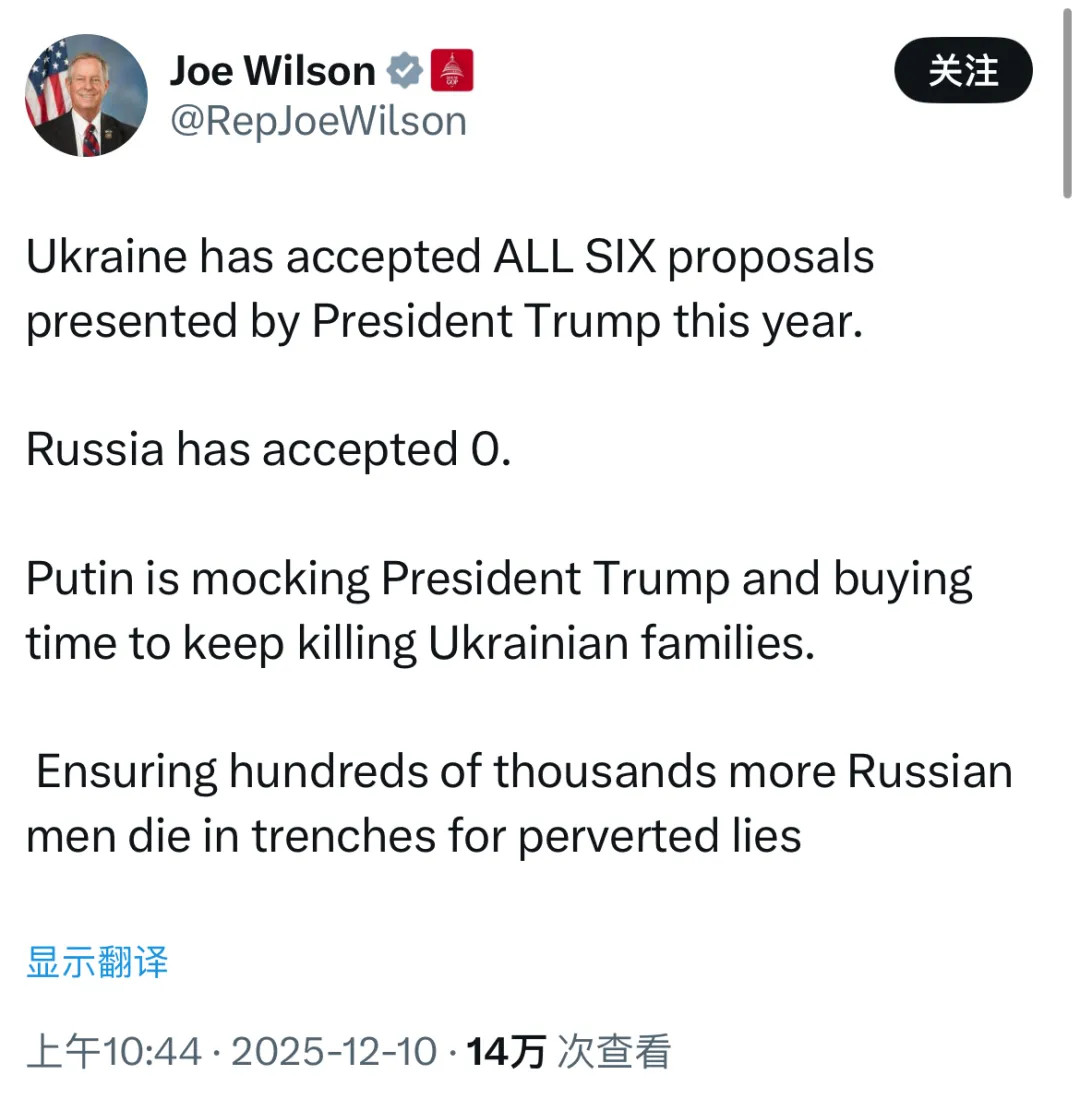
Task: Click the 2025-12-10 post date
Action: click(x=334, y=1052)
